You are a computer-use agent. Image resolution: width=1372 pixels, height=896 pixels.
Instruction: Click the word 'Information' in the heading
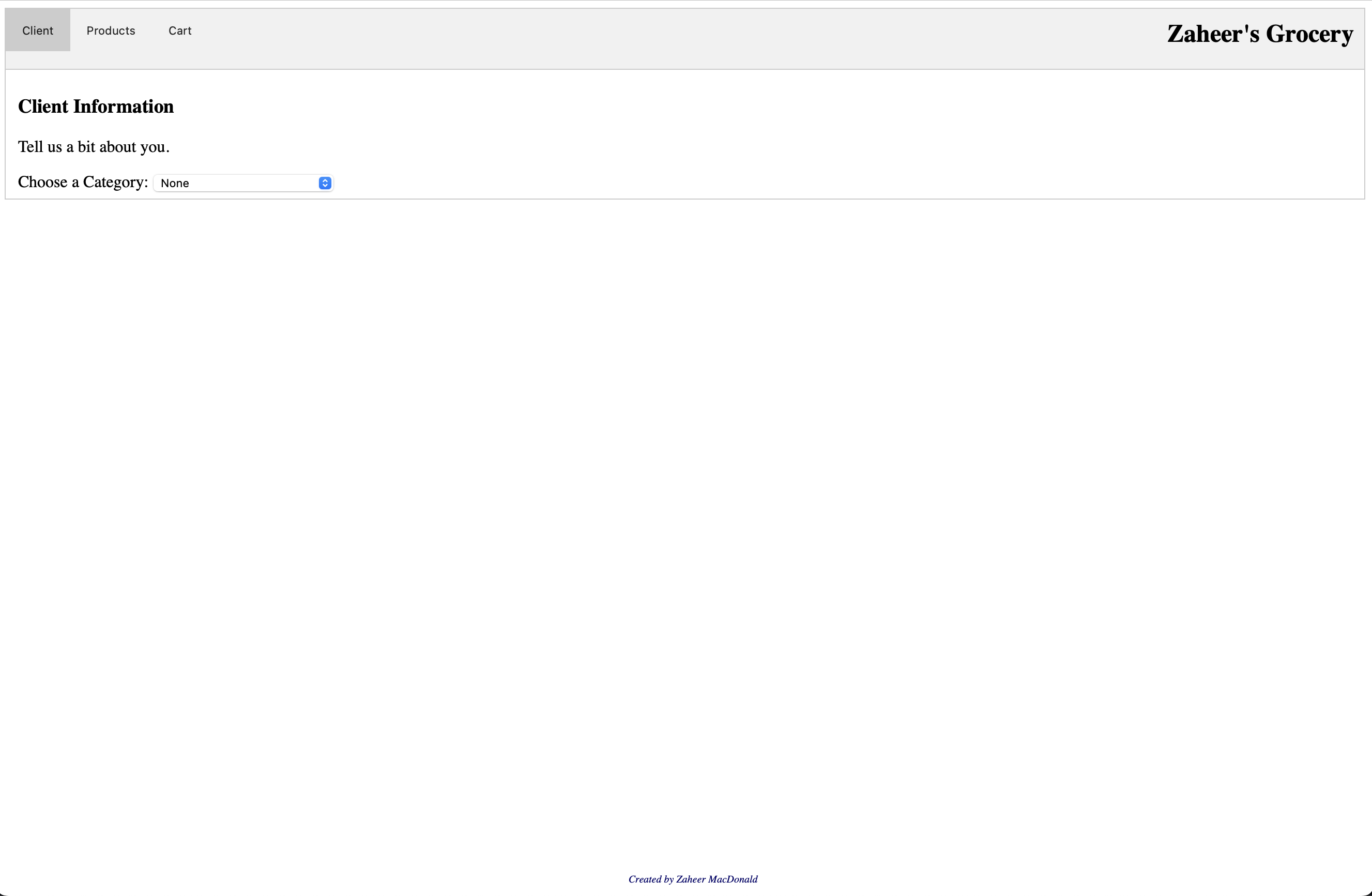click(x=124, y=107)
